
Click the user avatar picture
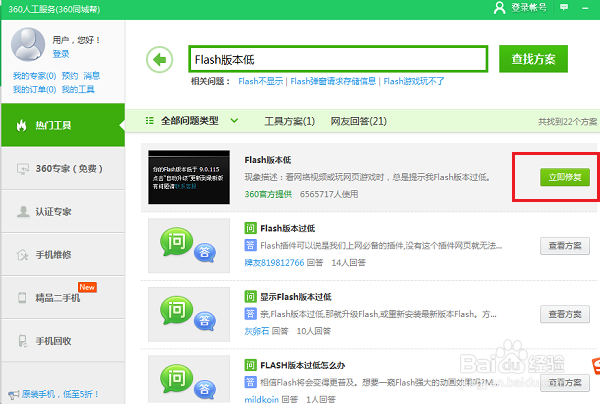tap(28, 44)
